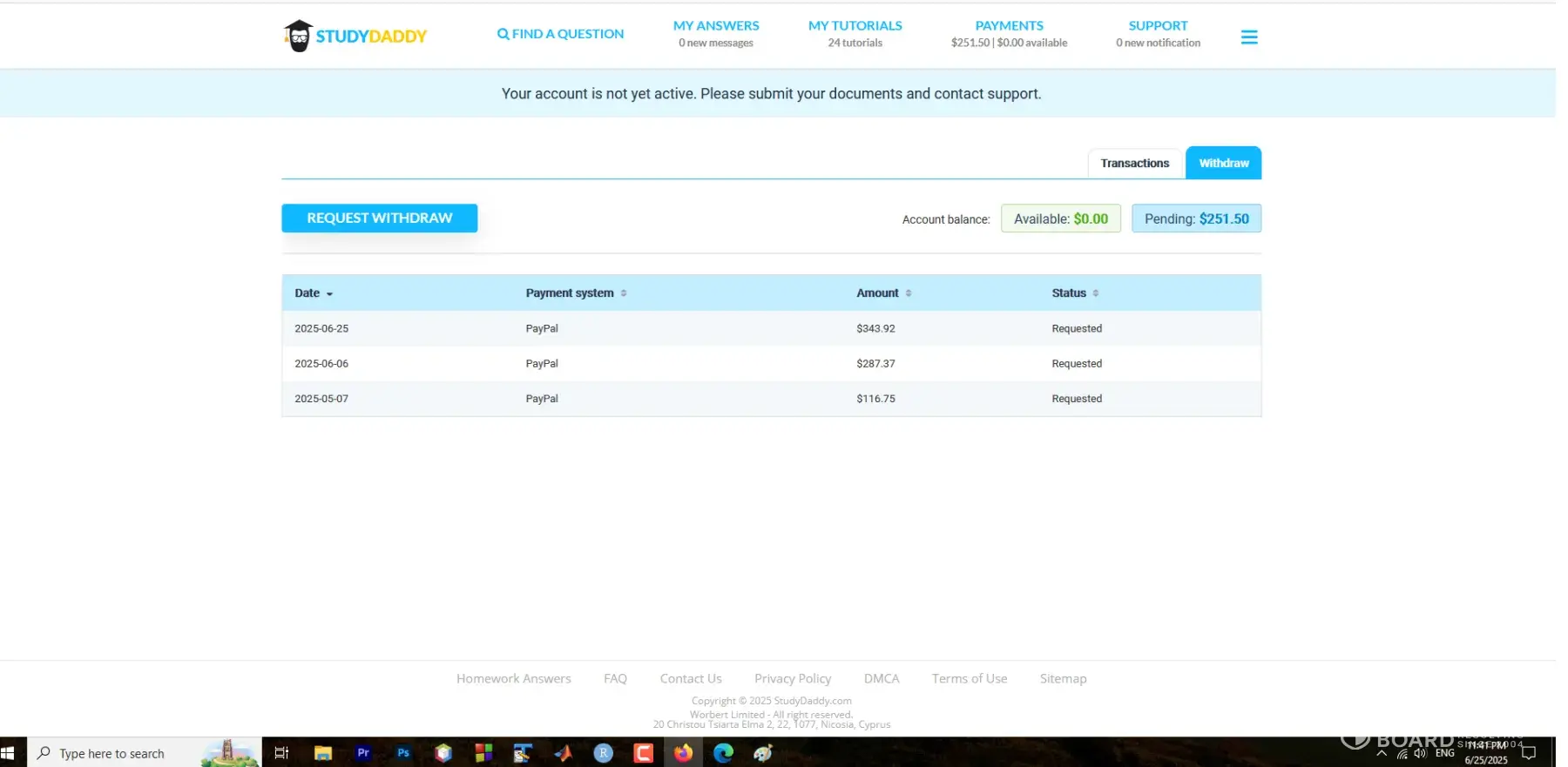Select the Withdraw tab
Viewport: 1568px width, 767px height.
pyautogui.click(x=1223, y=164)
